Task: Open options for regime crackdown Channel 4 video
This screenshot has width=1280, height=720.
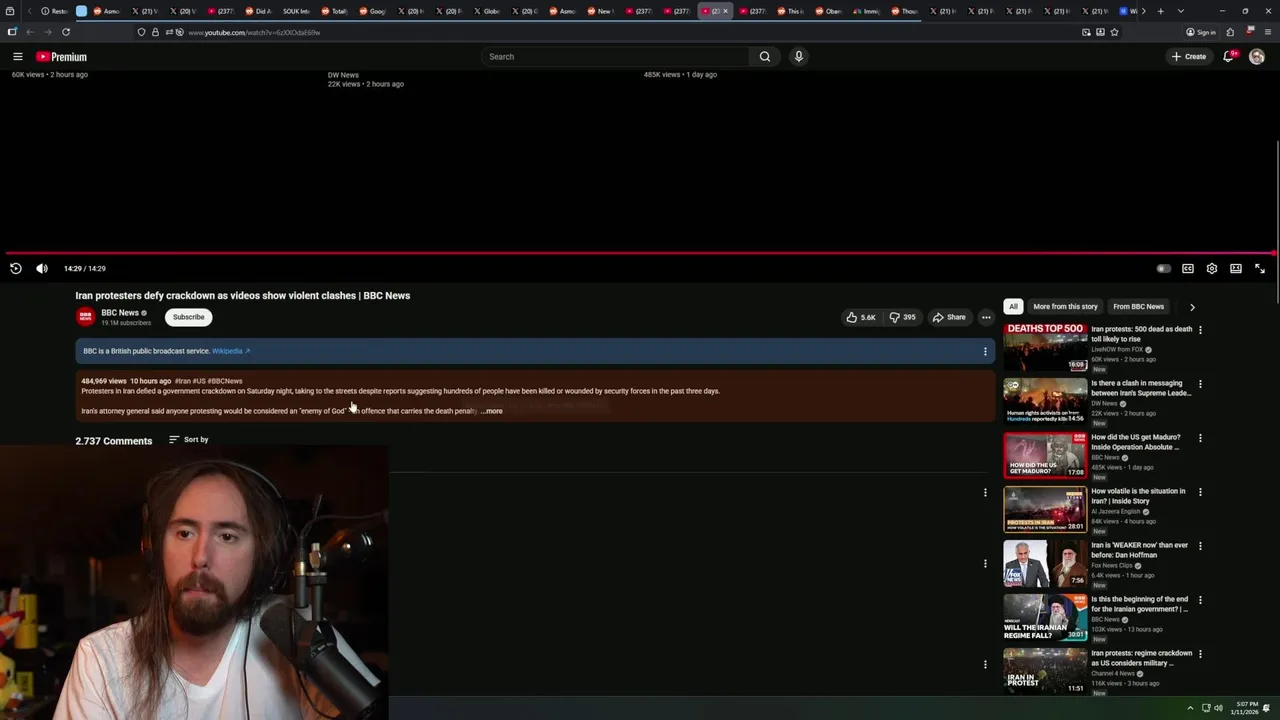Action: click(1200, 654)
